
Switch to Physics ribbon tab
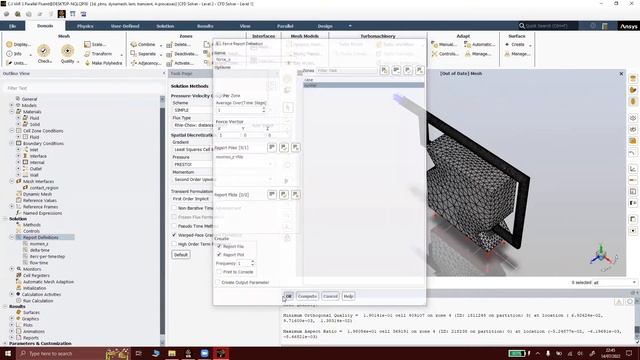[85, 26]
